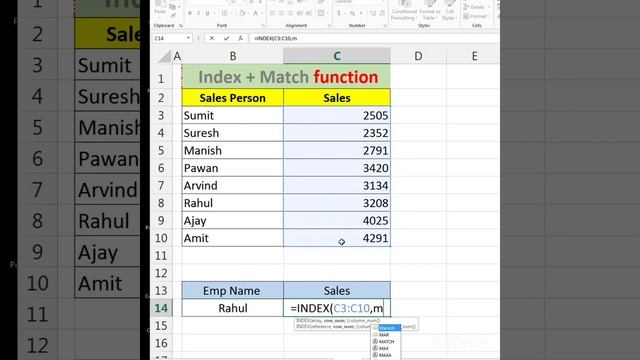Choose MAXA from autocomplete list
The width and height of the screenshot is (640, 360).
(386, 355)
